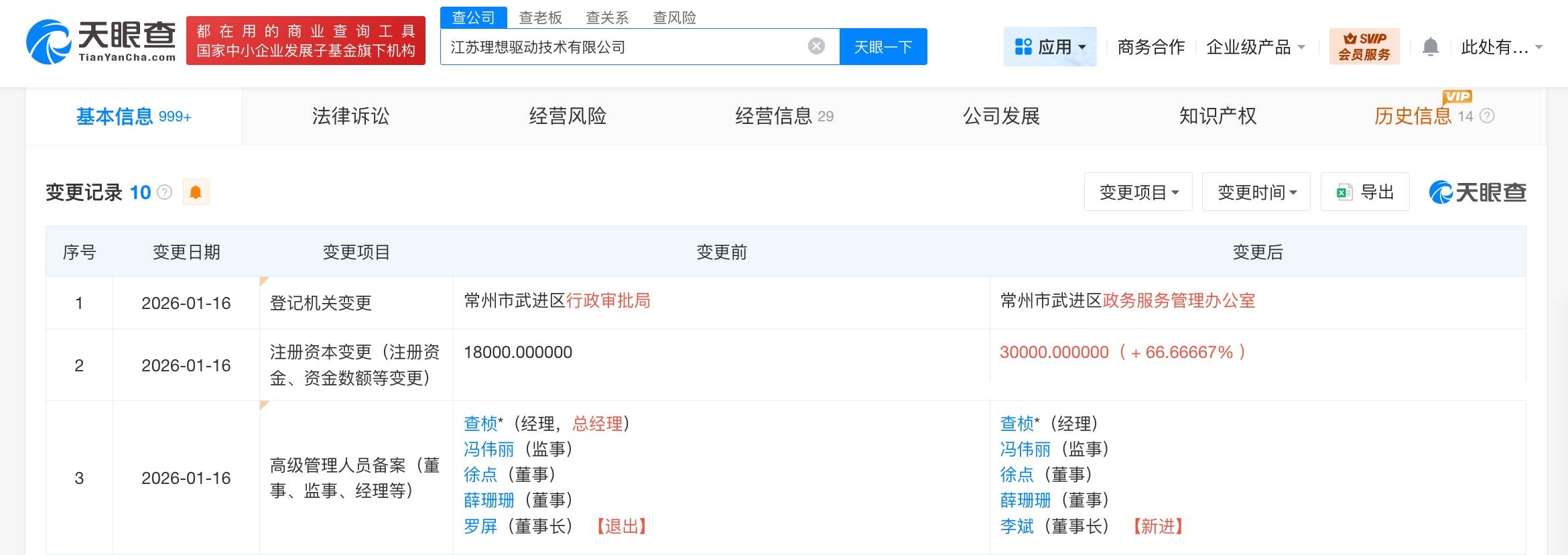This screenshot has height=555, width=1568.
Task: Click the 天眼一下 search button
Action: pyautogui.click(x=883, y=47)
